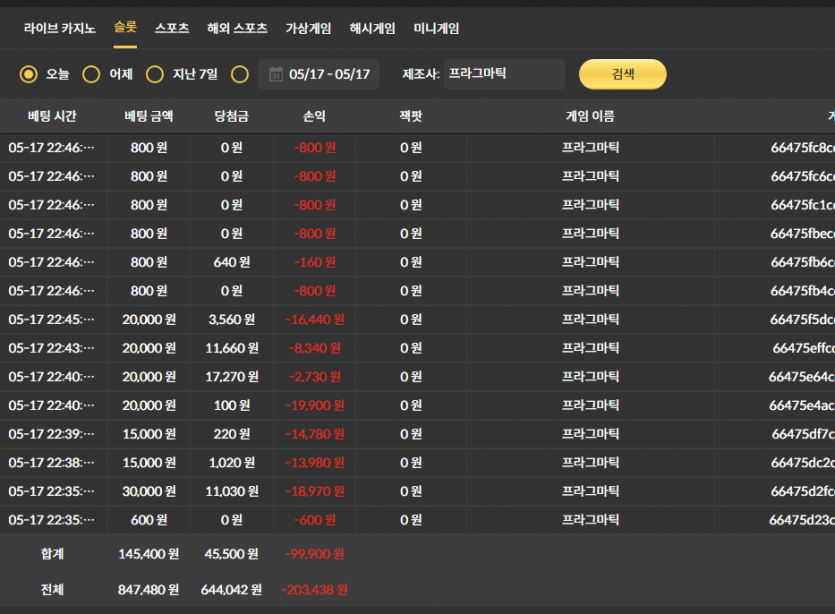Open the 제조사 프라그마틱 dropdown
This screenshot has height=614, width=835.
click(504, 74)
